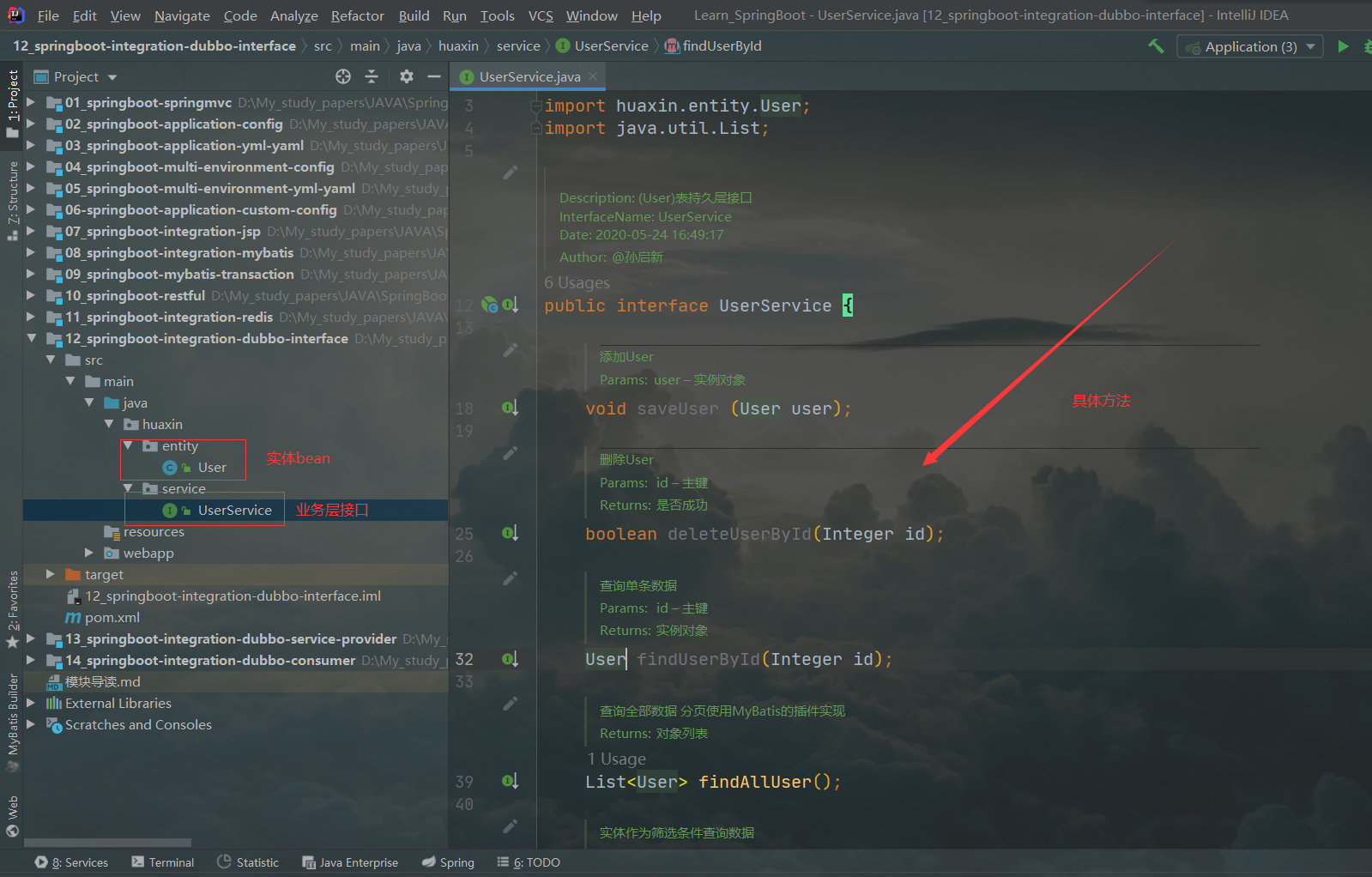
Task: Collapse the entity package
Action: coord(127,445)
